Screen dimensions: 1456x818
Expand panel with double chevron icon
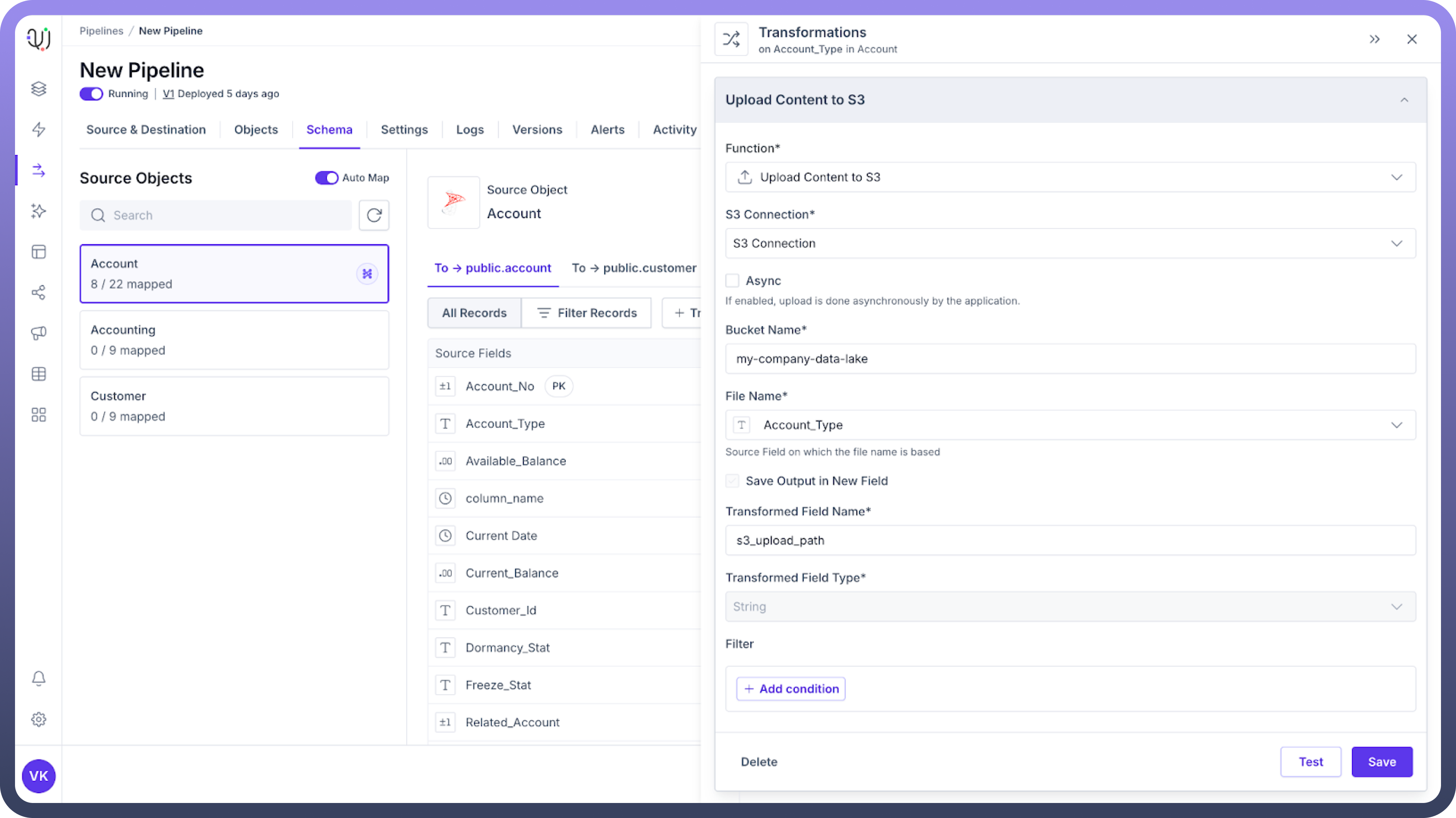click(1375, 39)
